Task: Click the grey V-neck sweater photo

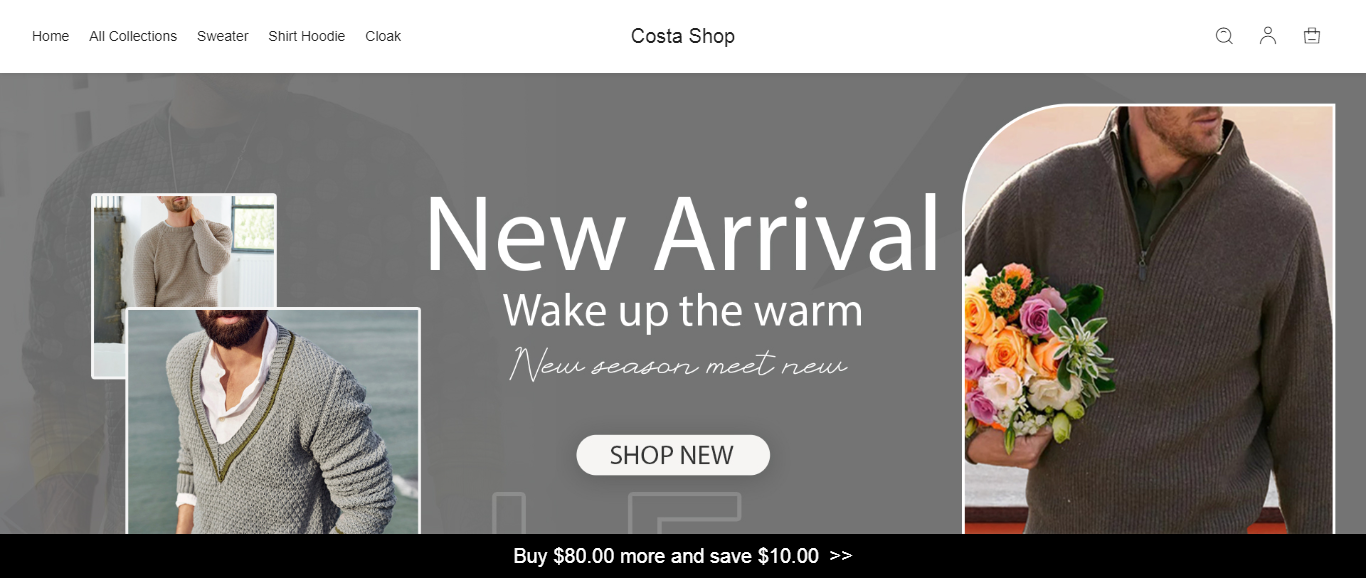Action: click(273, 421)
